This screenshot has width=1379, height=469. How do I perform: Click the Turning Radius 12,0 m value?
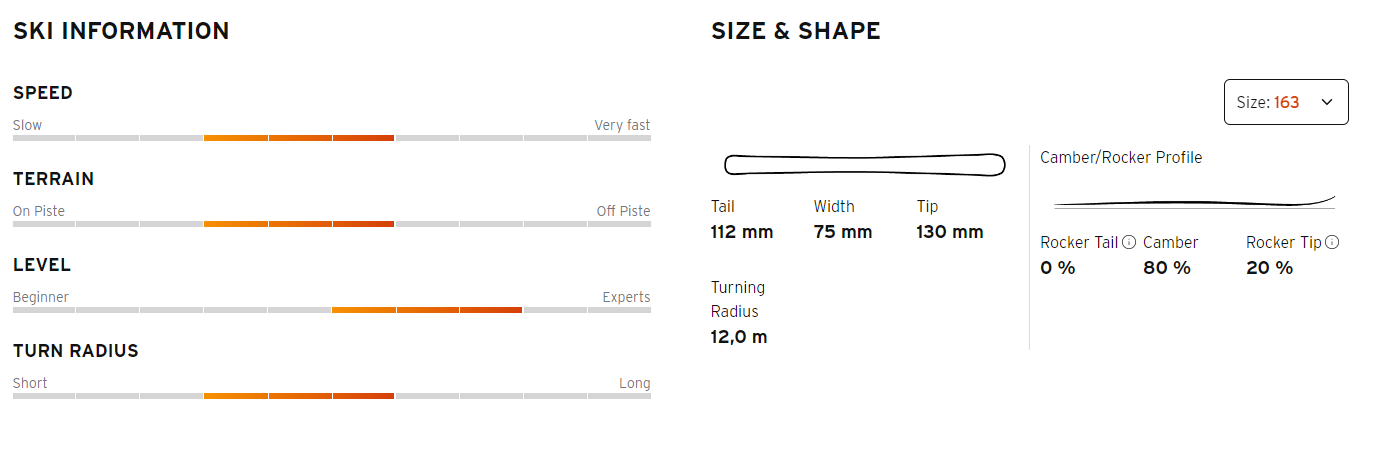(739, 337)
